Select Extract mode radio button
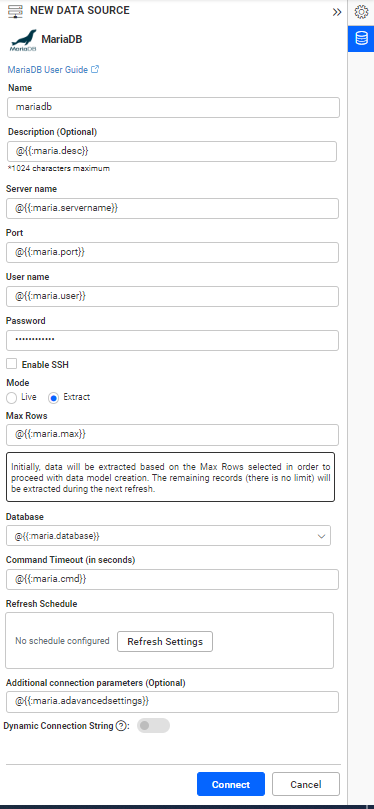The image size is (374, 809). click(x=53, y=398)
